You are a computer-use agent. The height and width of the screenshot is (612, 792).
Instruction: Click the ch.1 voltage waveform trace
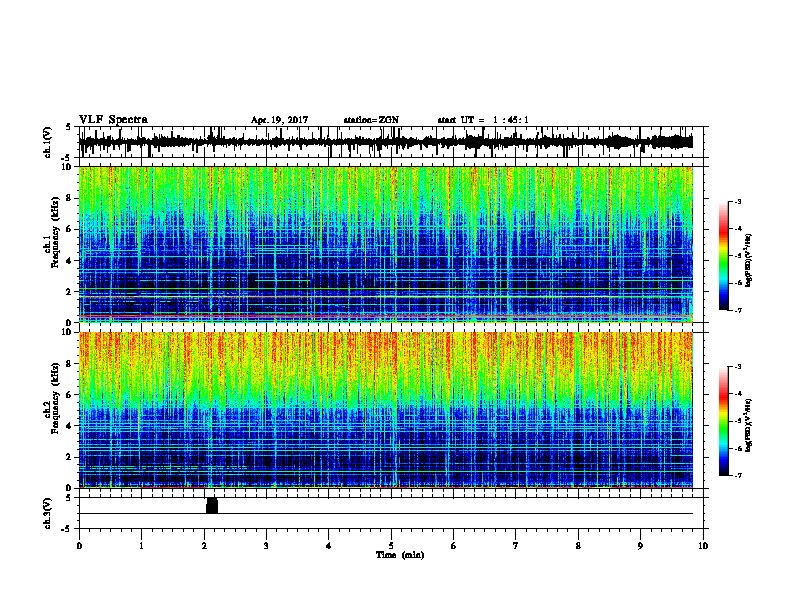(x=385, y=142)
